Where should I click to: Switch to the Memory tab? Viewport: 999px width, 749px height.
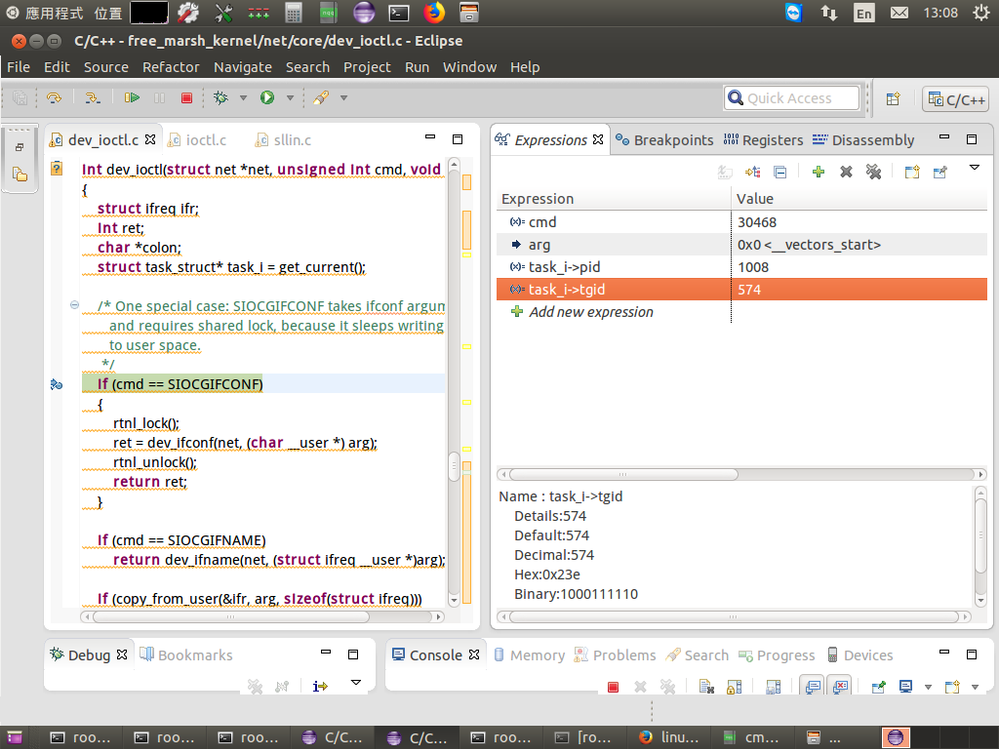529,655
